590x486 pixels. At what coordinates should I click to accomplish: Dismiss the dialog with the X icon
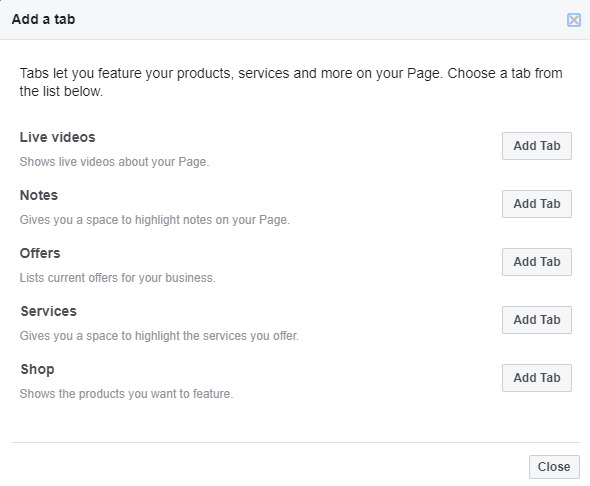[573, 20]
